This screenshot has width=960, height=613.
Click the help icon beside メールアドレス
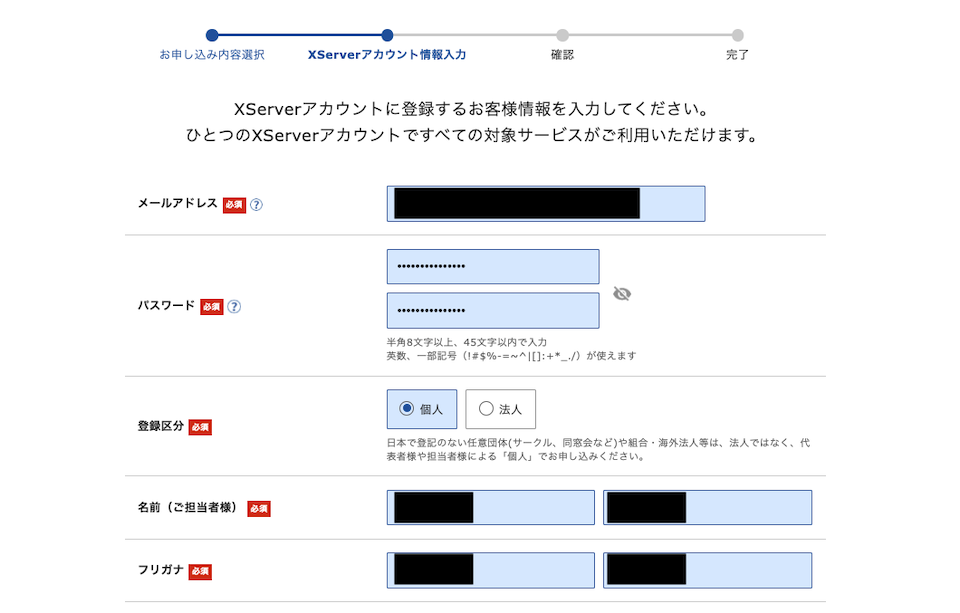click(x=257, y=205)
